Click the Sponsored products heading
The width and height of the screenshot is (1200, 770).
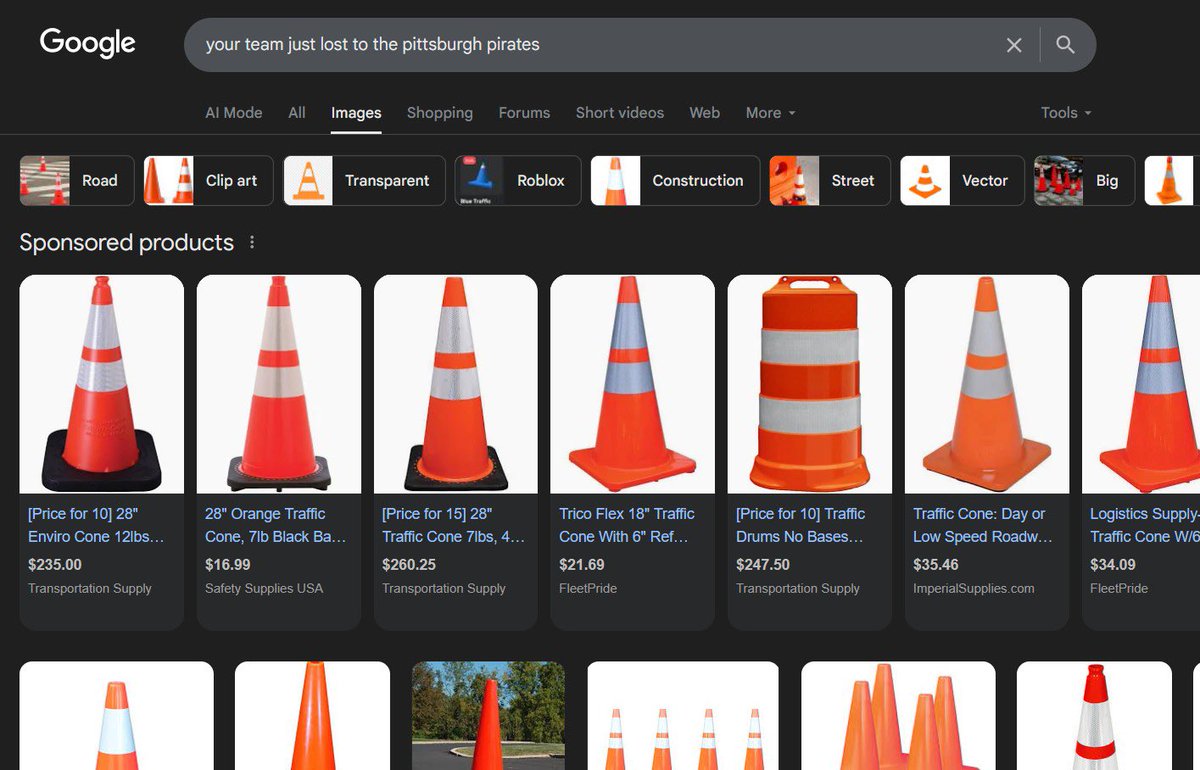[127, 243]
